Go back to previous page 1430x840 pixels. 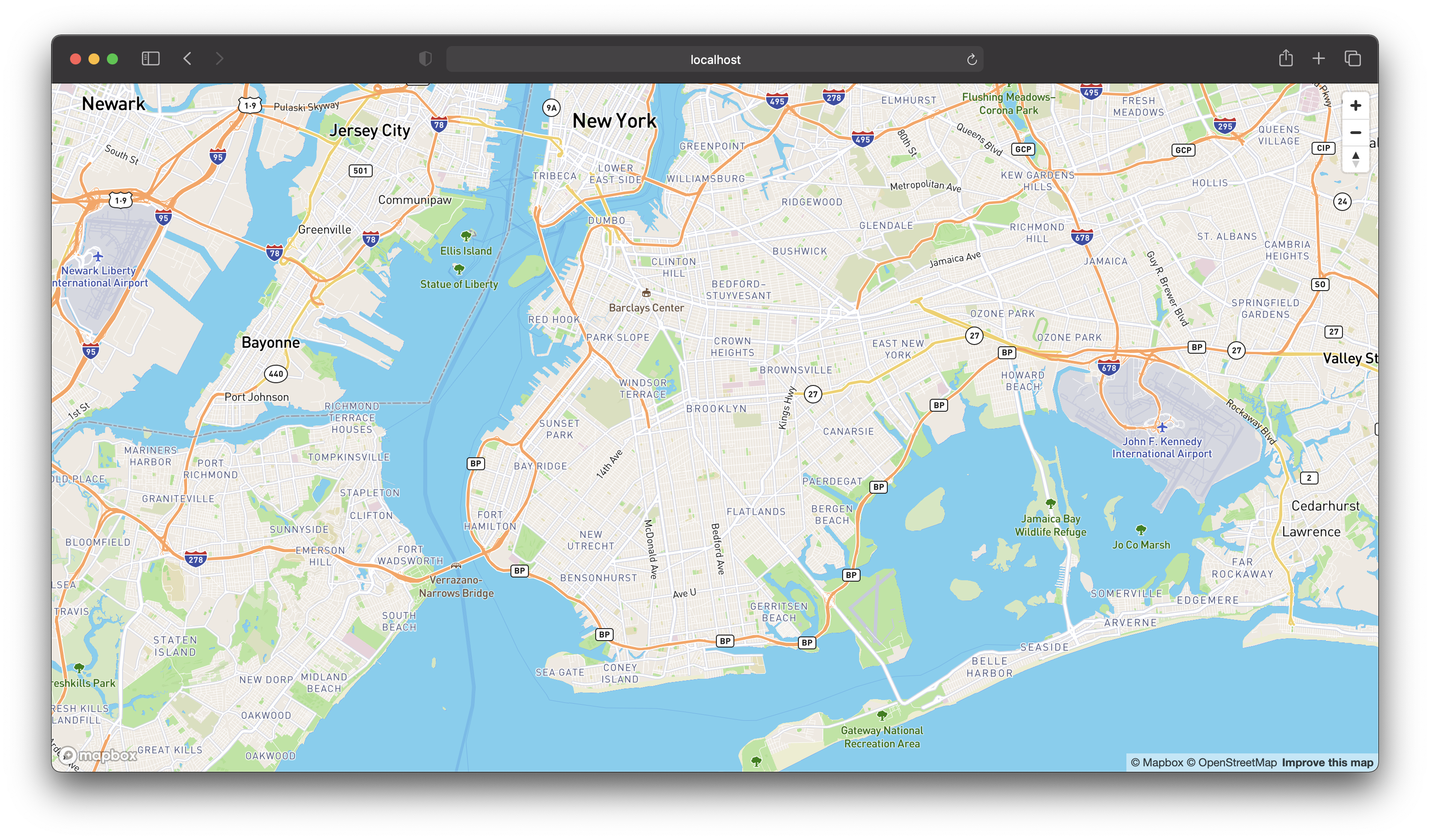coord(187,58)
